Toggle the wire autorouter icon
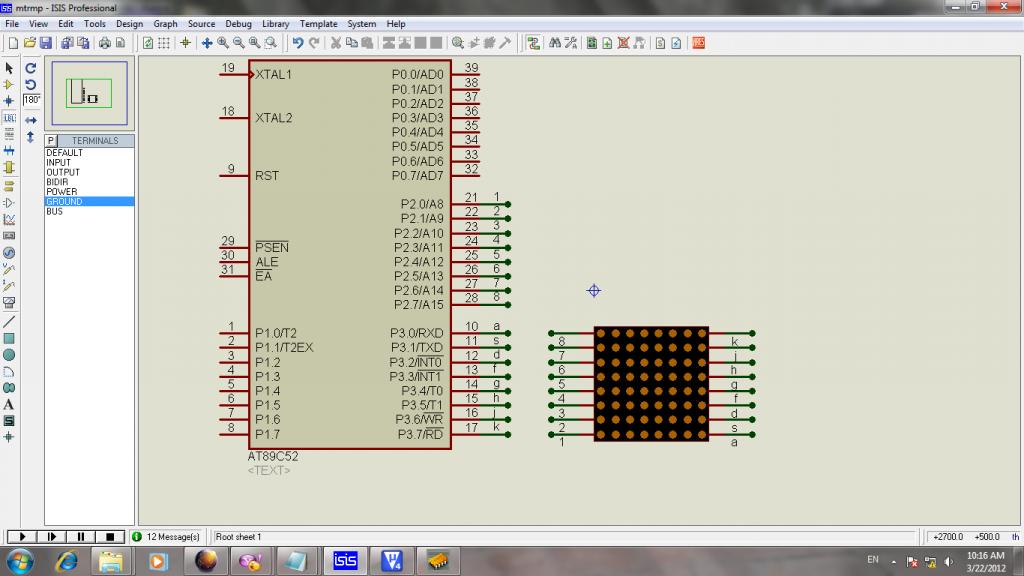The image size is (1024, 576). click(x=533, y=43)
